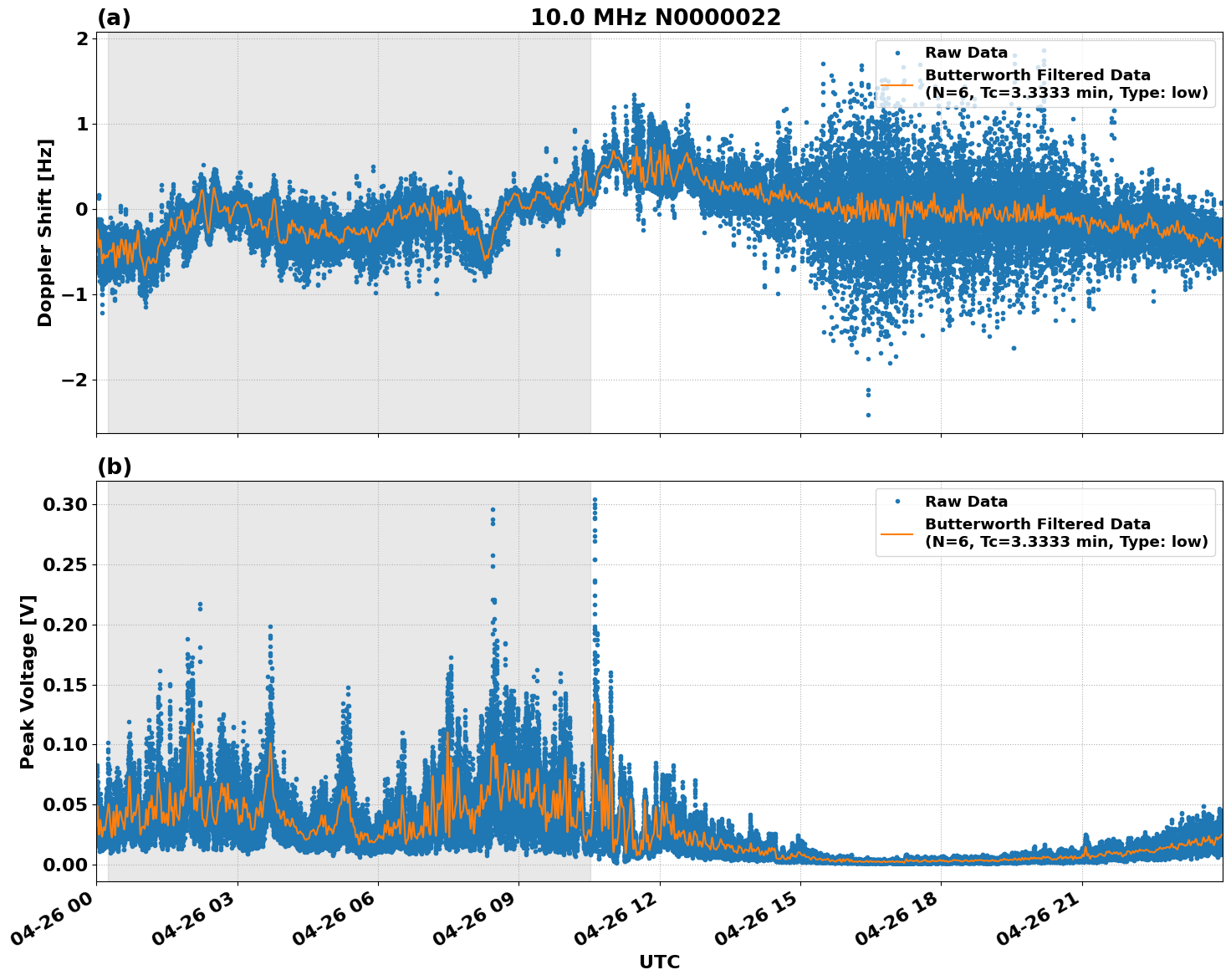Click the Butterworth Filtered Data legend text
This screenshot has height=980, width=1231.
1037,74
